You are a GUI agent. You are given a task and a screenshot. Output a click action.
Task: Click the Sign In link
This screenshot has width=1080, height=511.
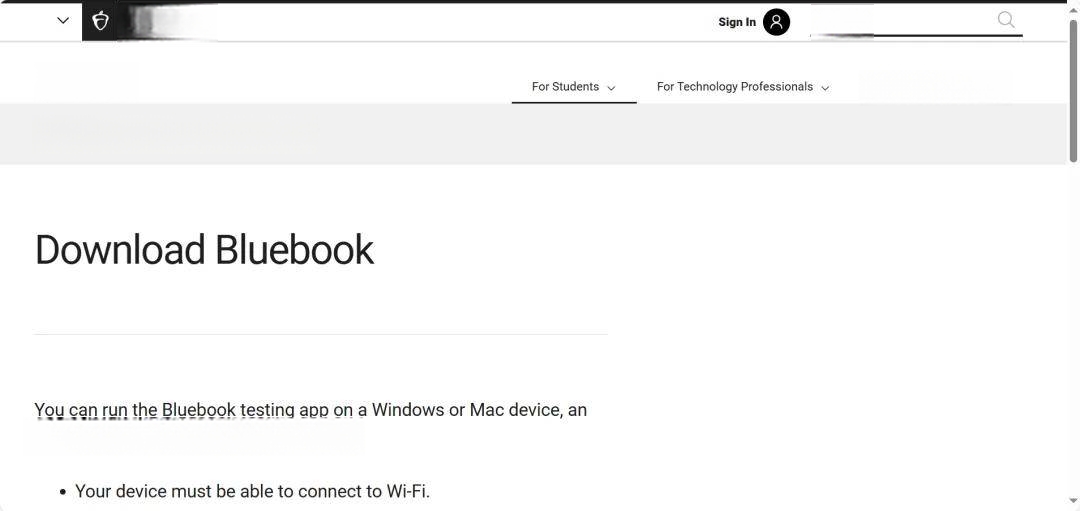coord(737,22)
